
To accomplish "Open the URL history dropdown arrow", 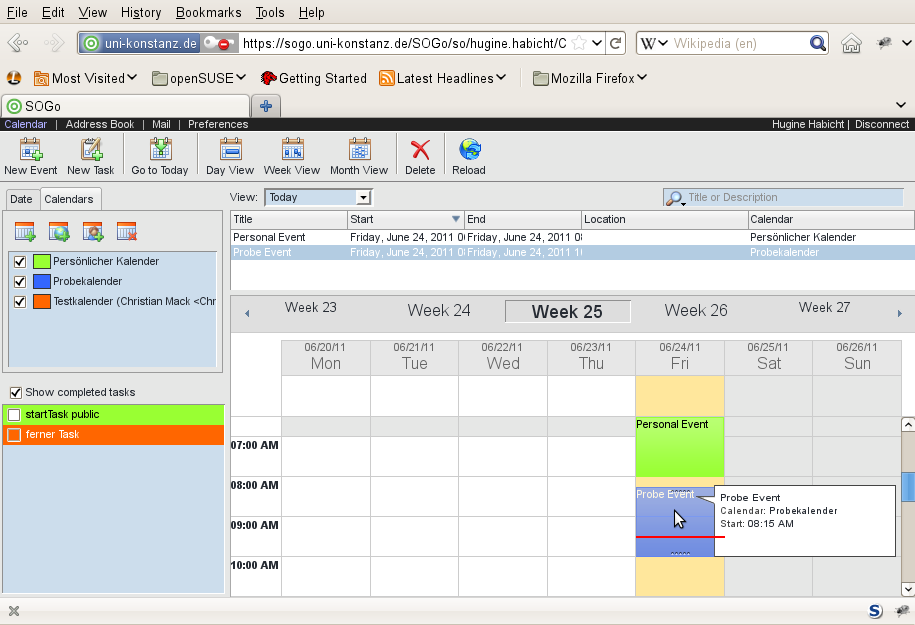I will point(596,43).
